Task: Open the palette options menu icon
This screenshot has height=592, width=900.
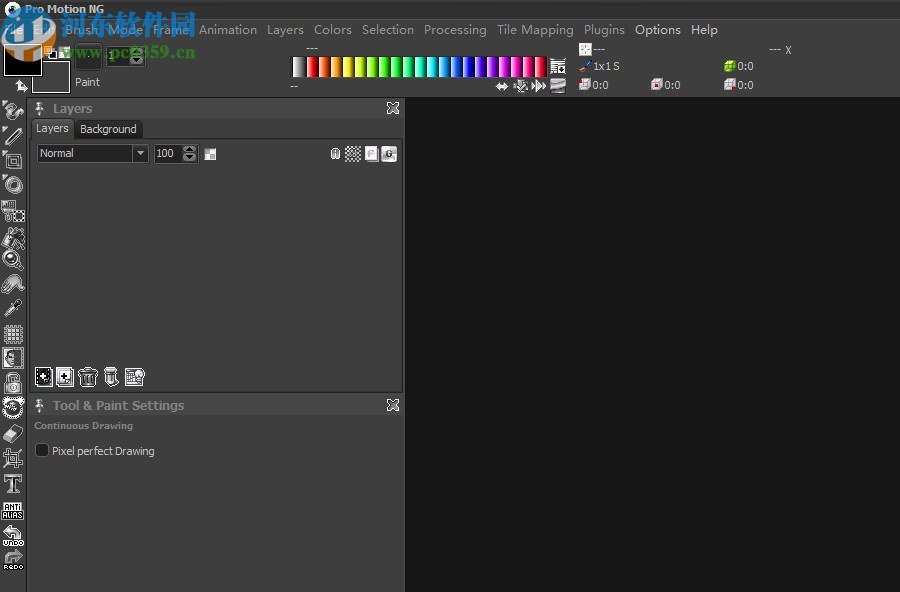Action: [x=557, y=66]
